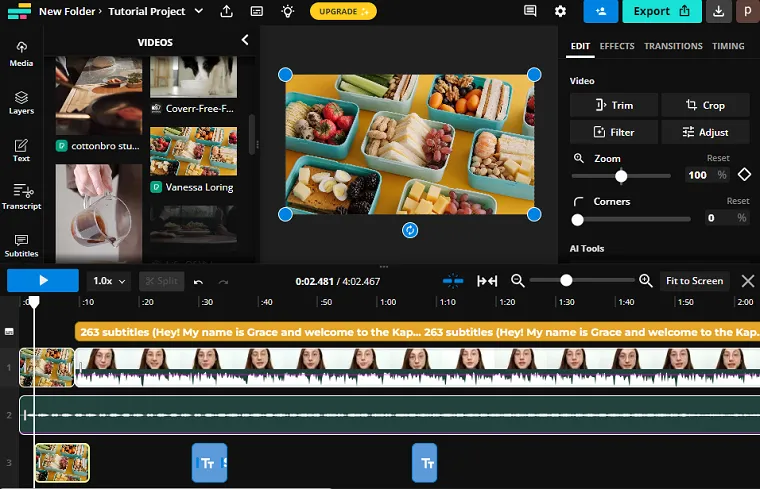Click the Corners slider handle
Screen dimensions: 760x489
pyautogui.click(x=578, y=219)
